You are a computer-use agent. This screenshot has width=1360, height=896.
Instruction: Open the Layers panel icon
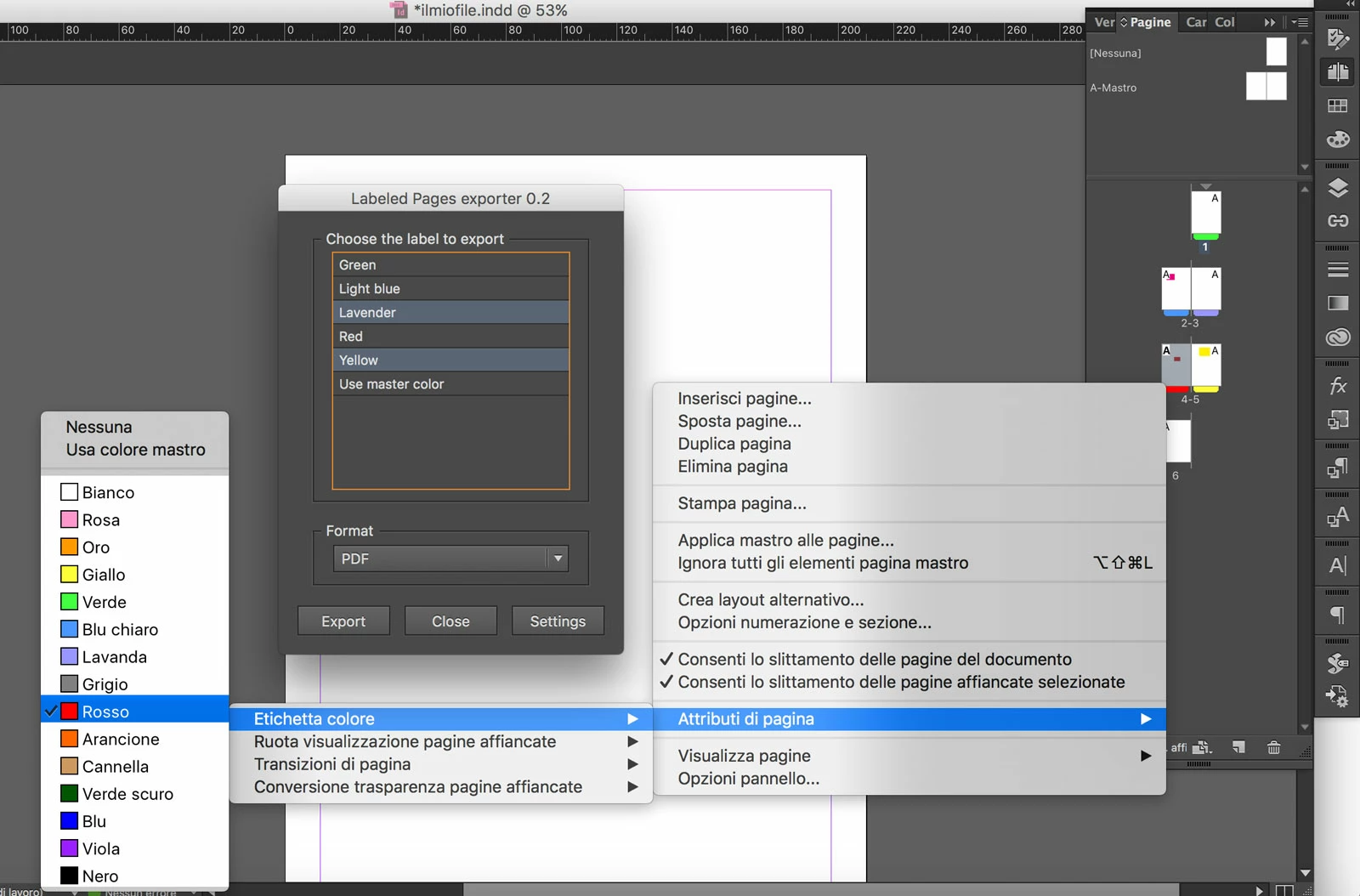[x=1338, y=188]
